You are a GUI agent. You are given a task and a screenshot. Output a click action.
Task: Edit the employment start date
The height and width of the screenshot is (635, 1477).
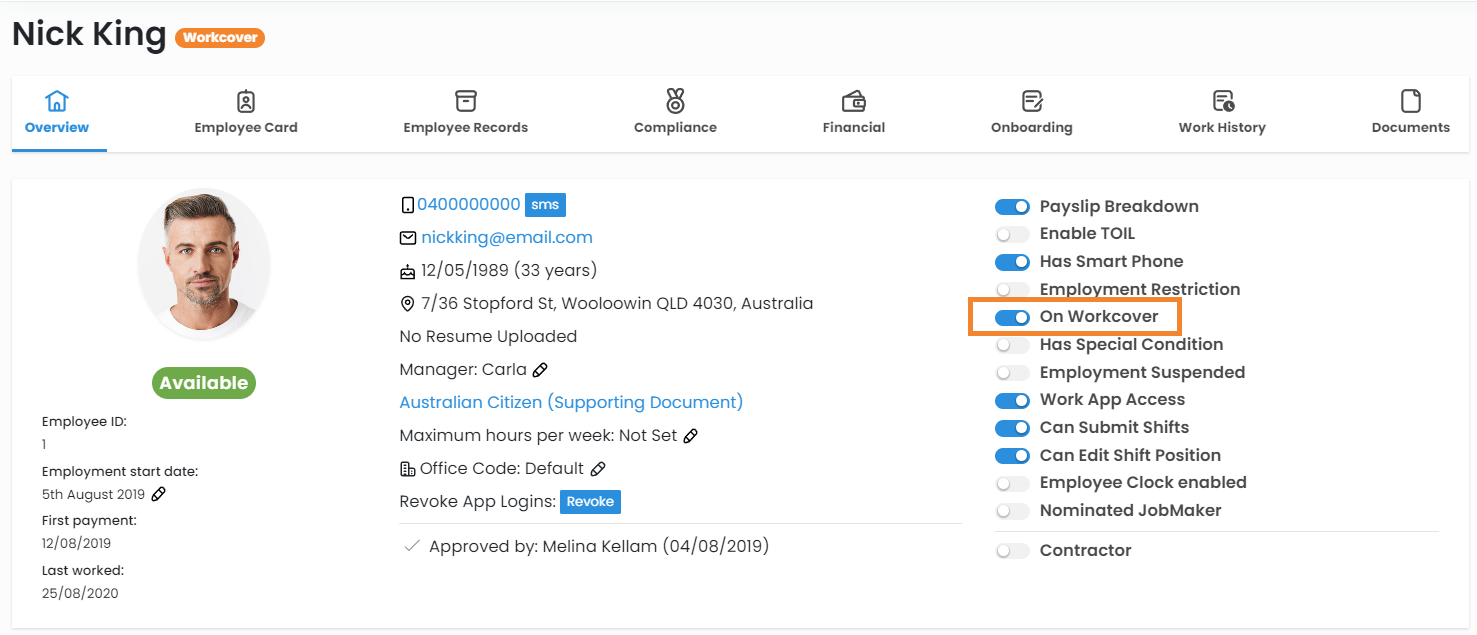(159, 494)
